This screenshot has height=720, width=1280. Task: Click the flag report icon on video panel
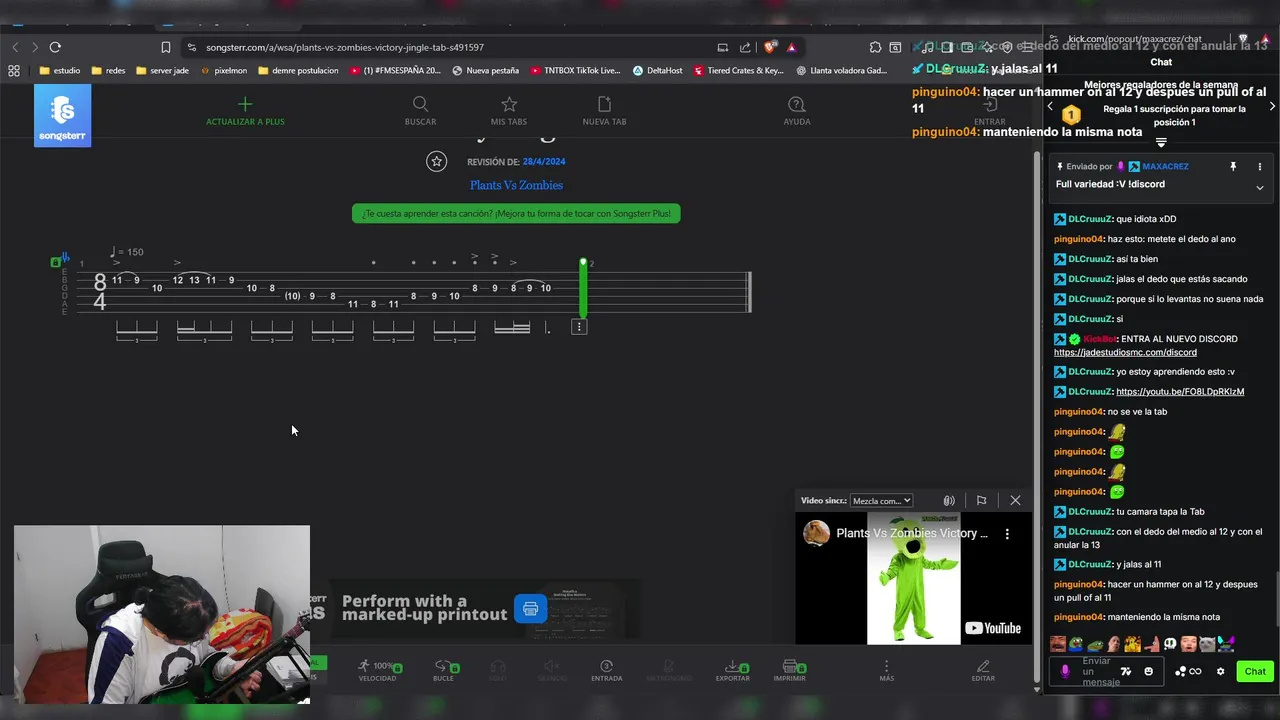point(981,501)
